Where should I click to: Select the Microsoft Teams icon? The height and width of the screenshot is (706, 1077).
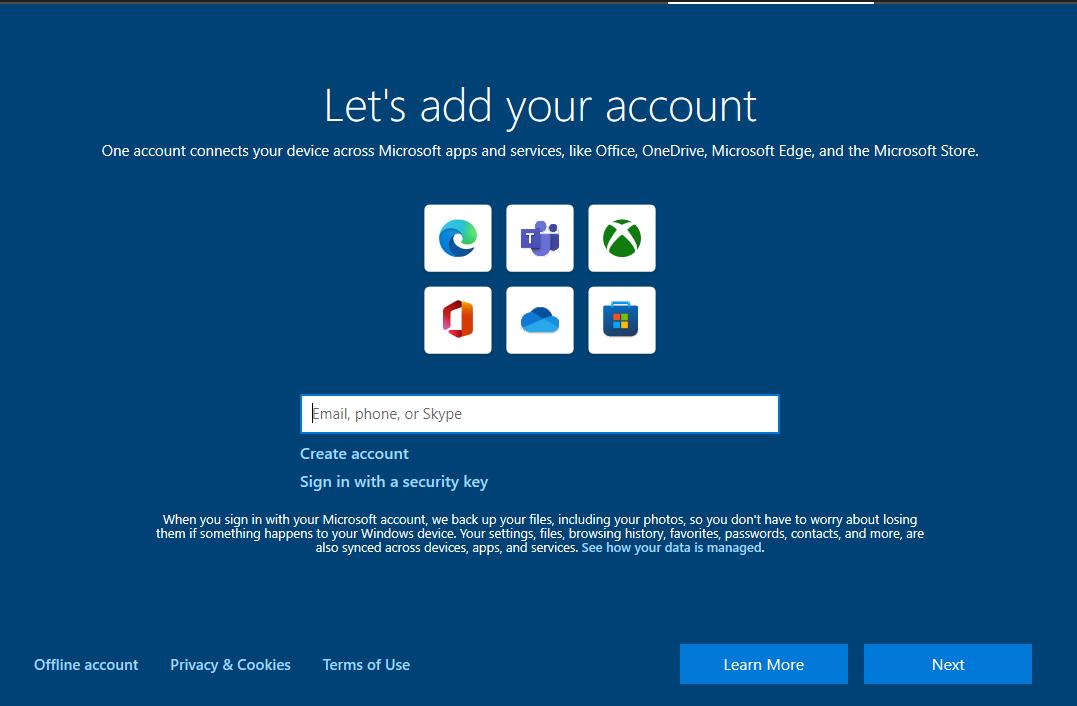point(539,238)
